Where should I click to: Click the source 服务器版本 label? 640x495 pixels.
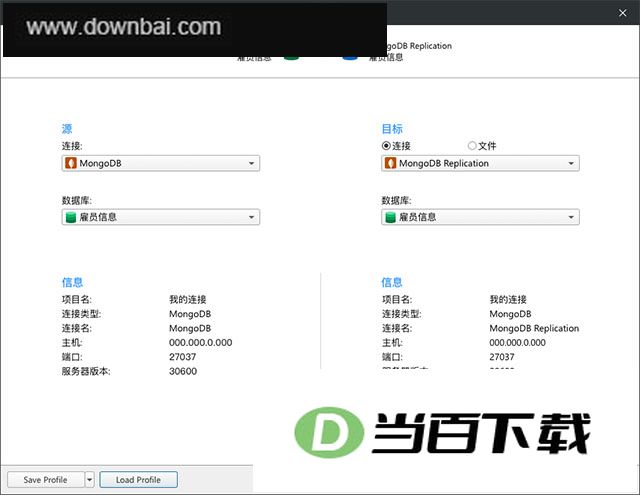click(86, 371)
